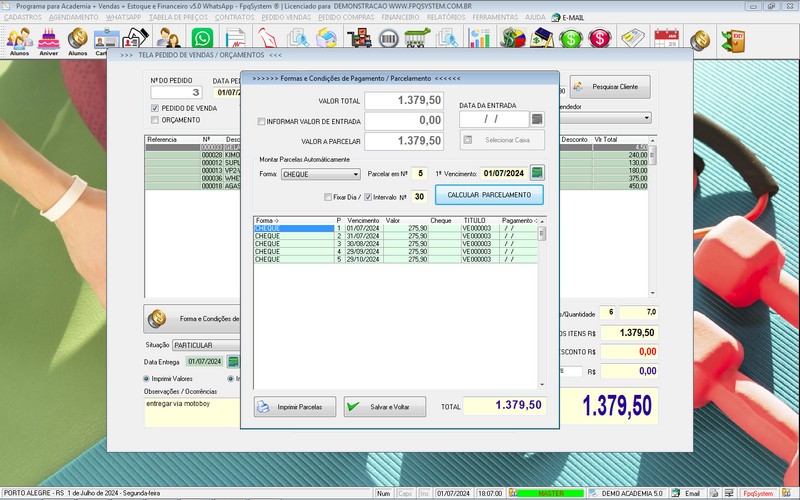Screen dimensions: 800x500
Task: Click the red pen signature icon
Action: point(267,38)
